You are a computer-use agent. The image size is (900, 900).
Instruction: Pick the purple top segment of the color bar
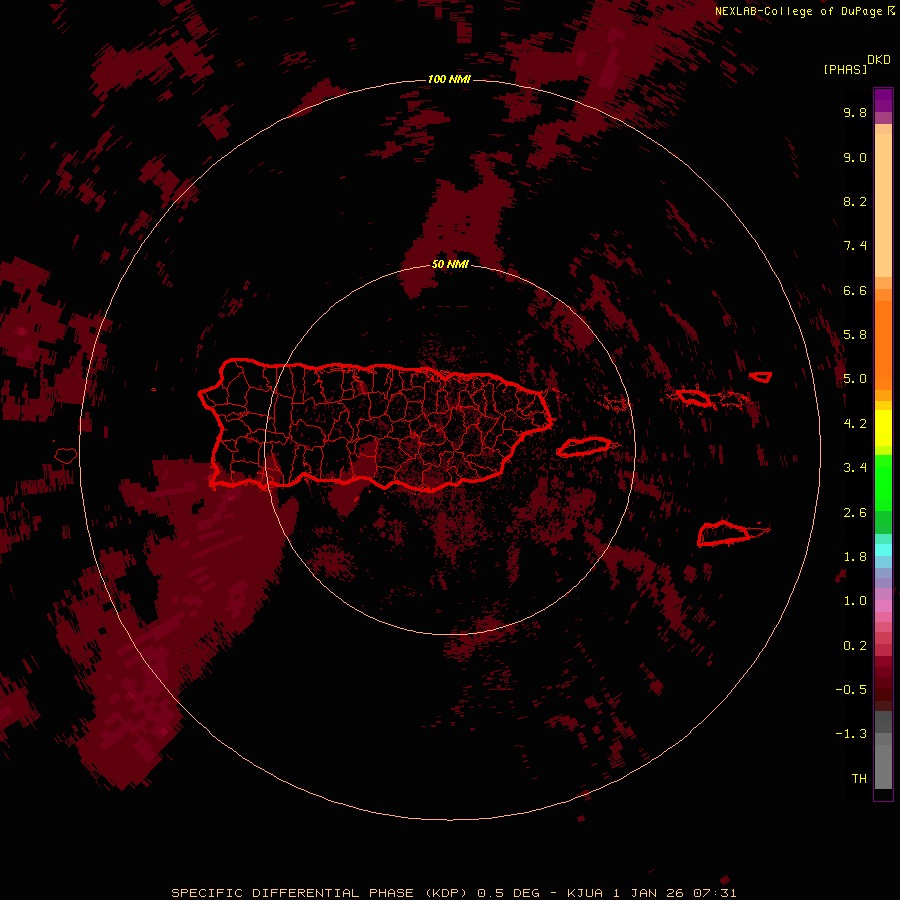(883, 100)
